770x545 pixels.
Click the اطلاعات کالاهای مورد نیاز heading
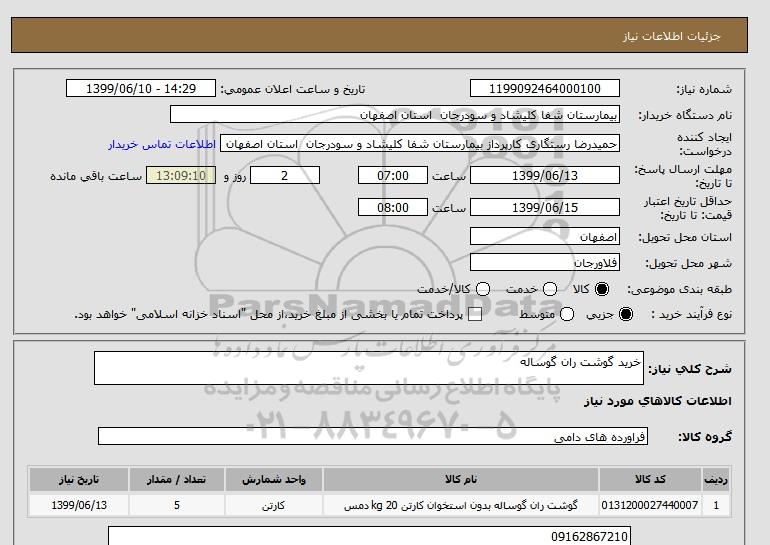pyautogui.click(x=658, y=401)
